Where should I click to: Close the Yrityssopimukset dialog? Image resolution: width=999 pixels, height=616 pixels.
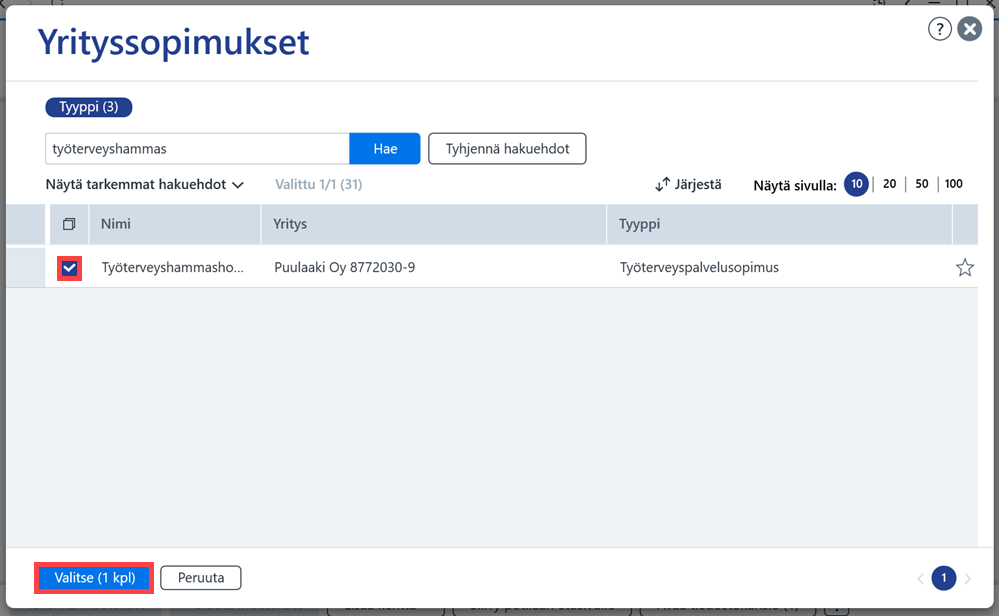pyautogui.click(x=970, y=29)
